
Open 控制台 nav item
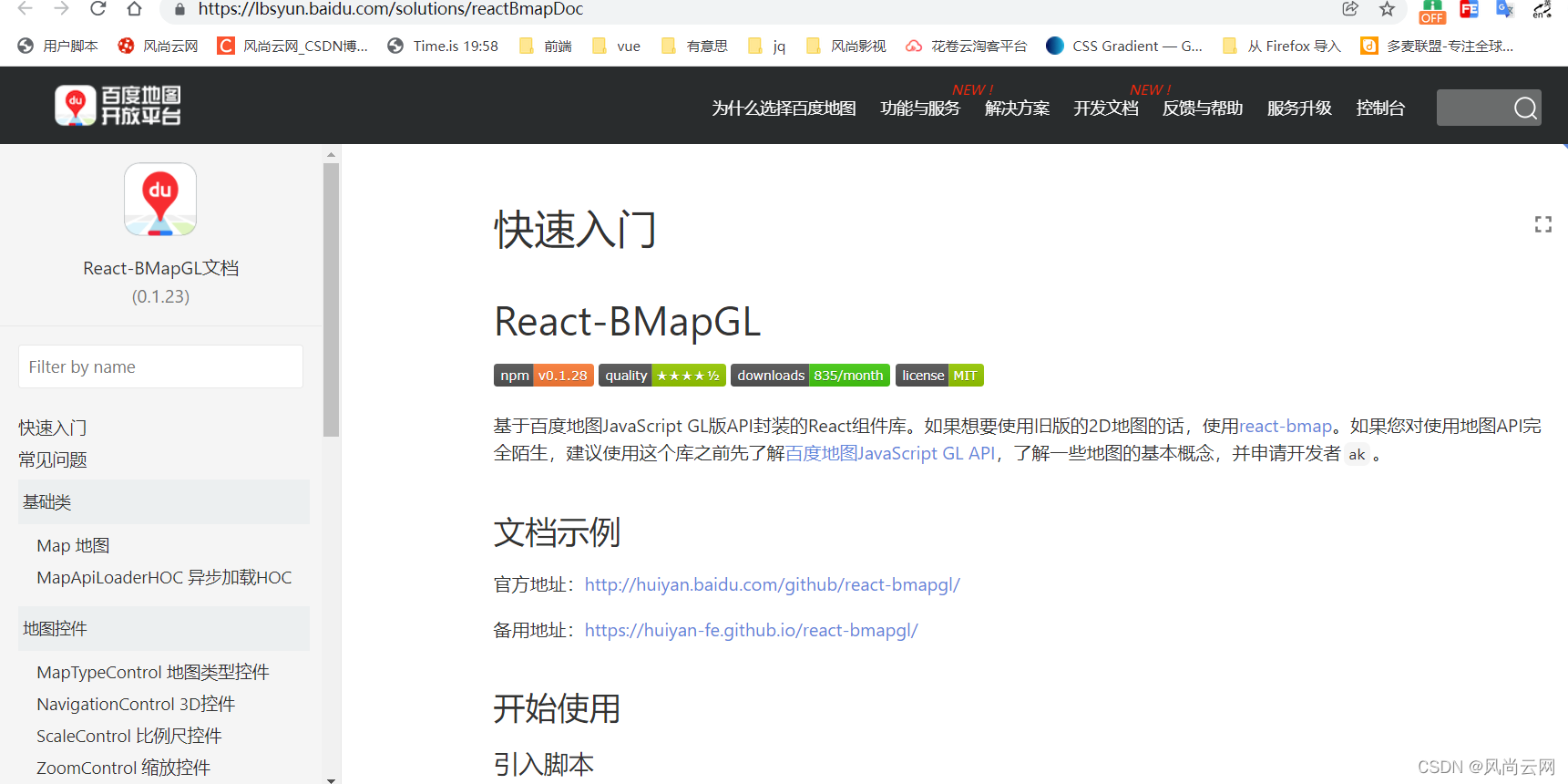(x=1380, y=108)
